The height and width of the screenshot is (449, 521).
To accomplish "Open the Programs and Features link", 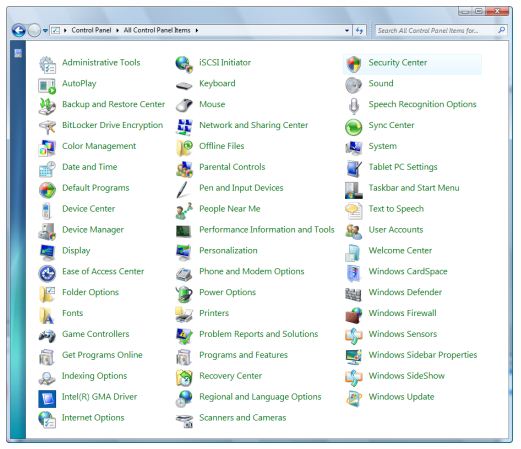I will 243,355.
